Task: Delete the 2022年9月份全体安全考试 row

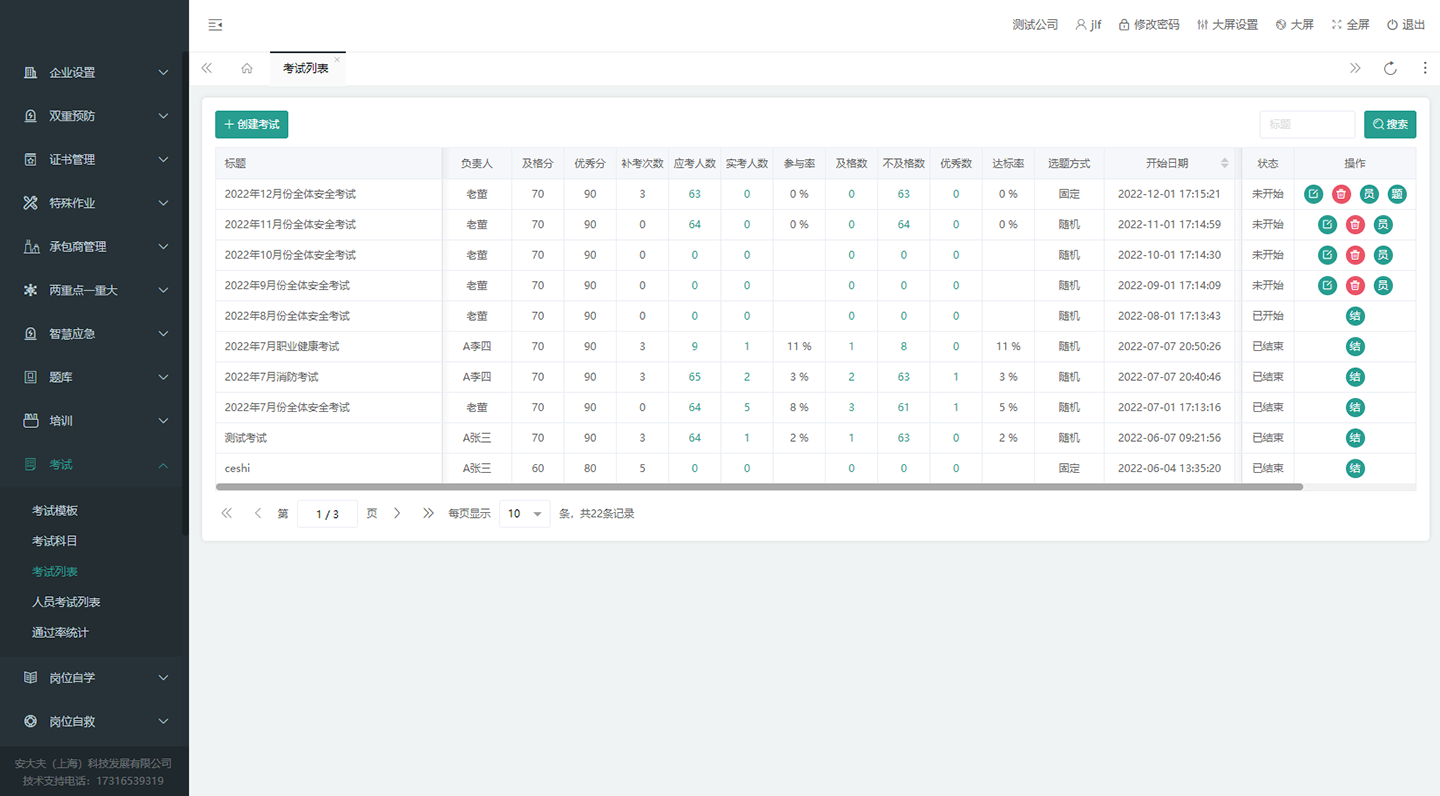Action: (x=1355, y=286)
